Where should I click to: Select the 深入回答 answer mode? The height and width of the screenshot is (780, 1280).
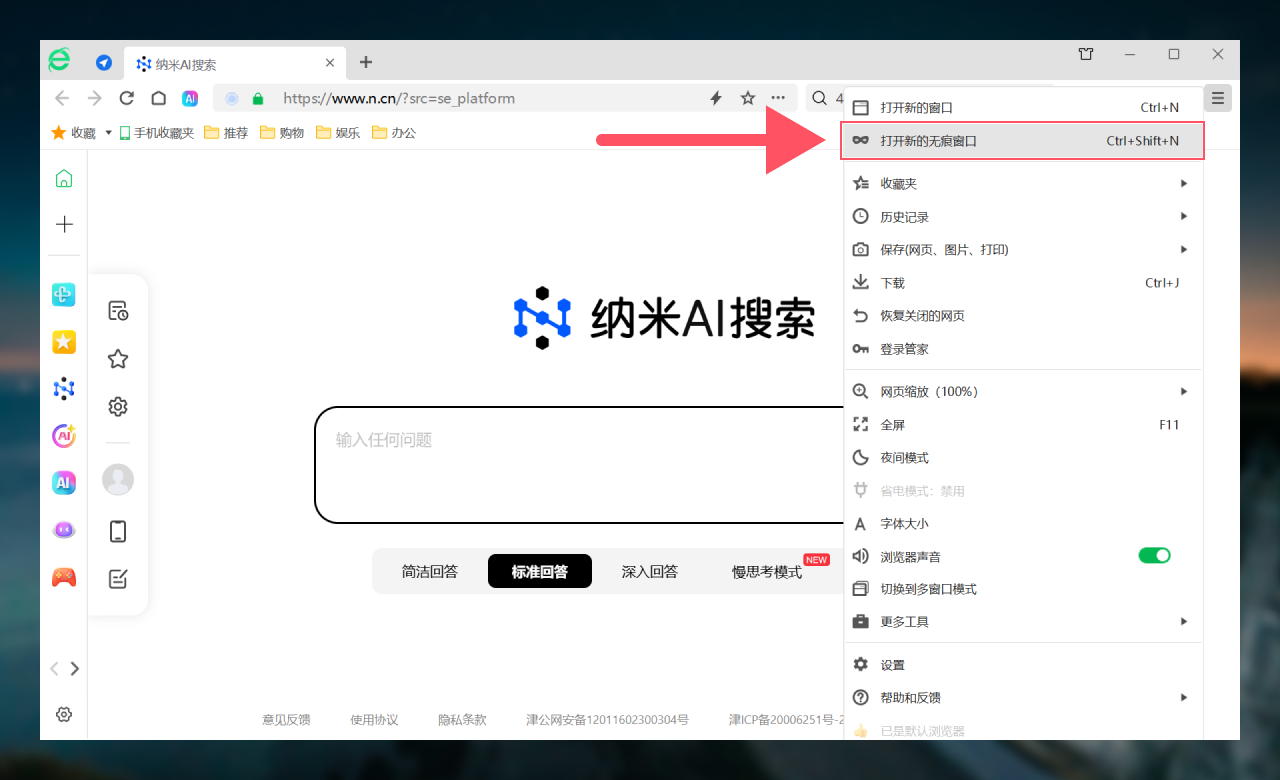pyautogui.click(x=649, y=572)
